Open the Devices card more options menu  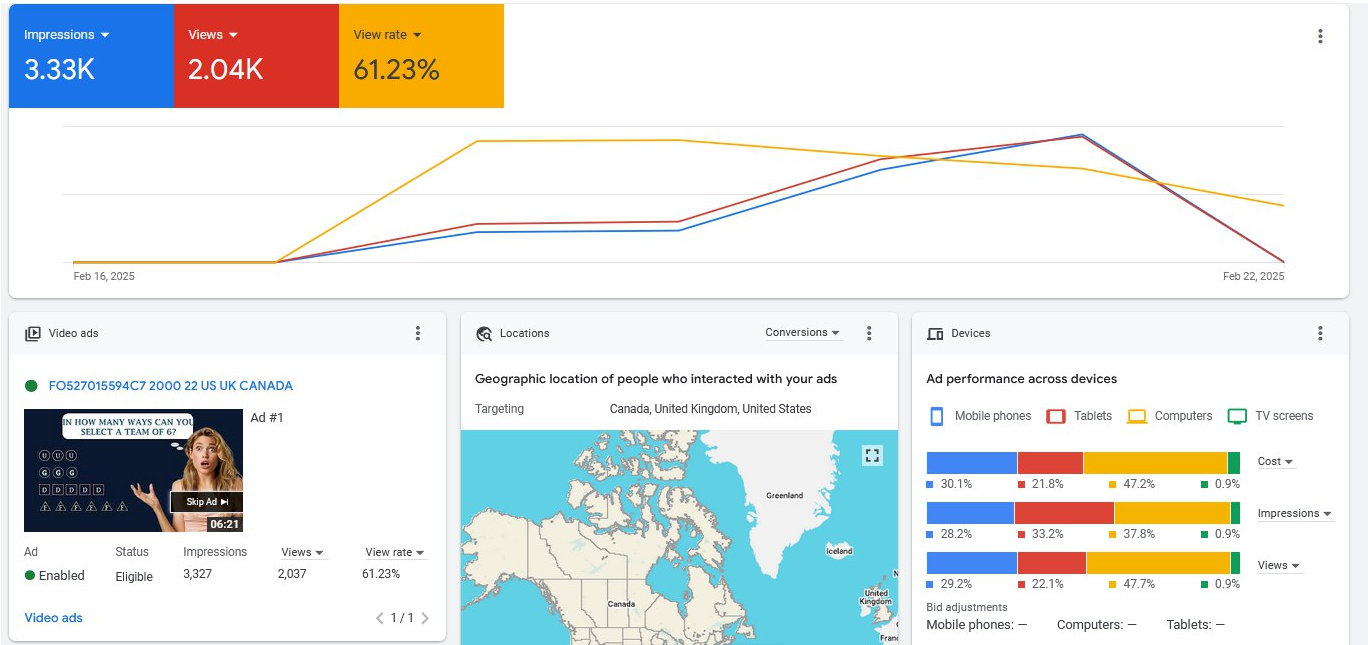(1320, 334)
